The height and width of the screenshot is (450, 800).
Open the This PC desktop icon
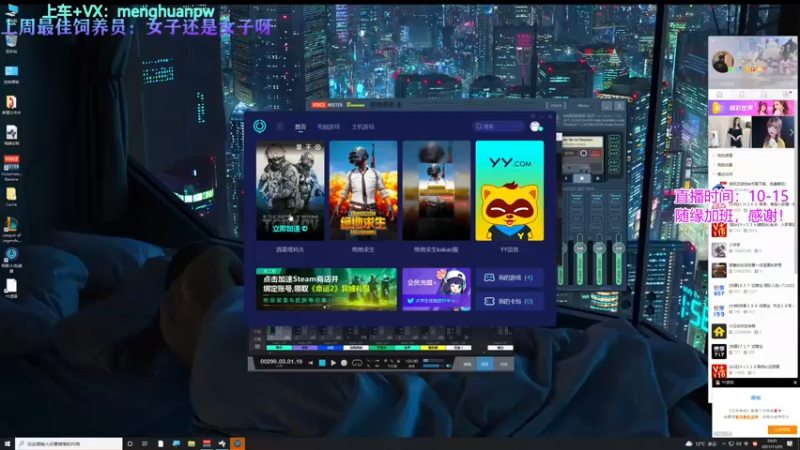pyautogui.click(x=11, y=10)
